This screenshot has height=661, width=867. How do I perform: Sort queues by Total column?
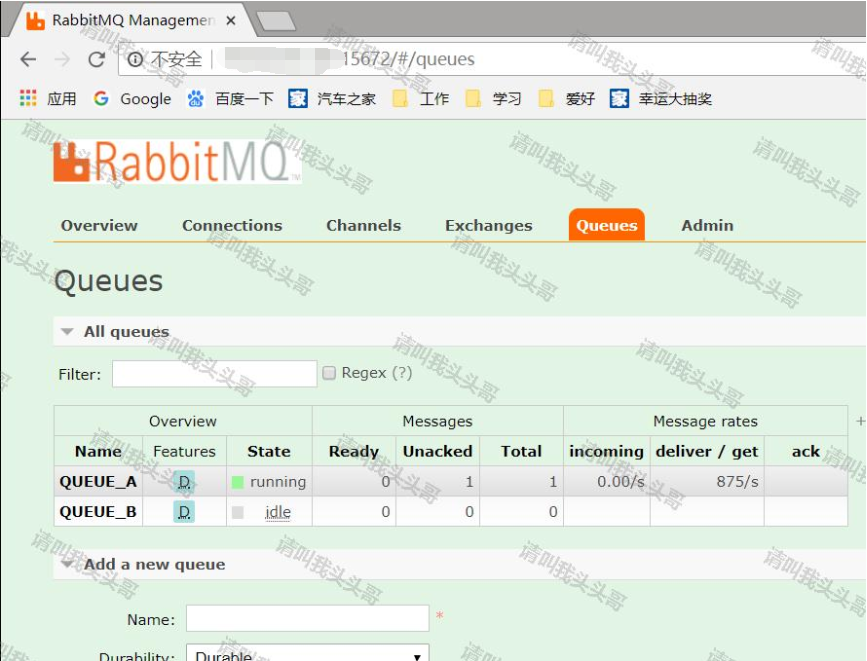click(x=521, y=451)
